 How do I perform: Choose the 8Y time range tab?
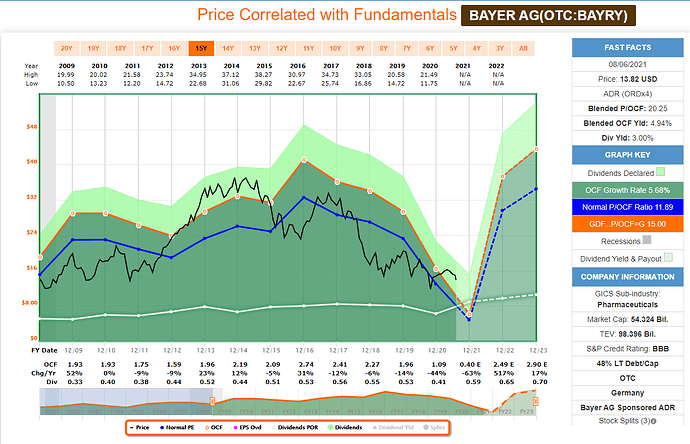384,48
